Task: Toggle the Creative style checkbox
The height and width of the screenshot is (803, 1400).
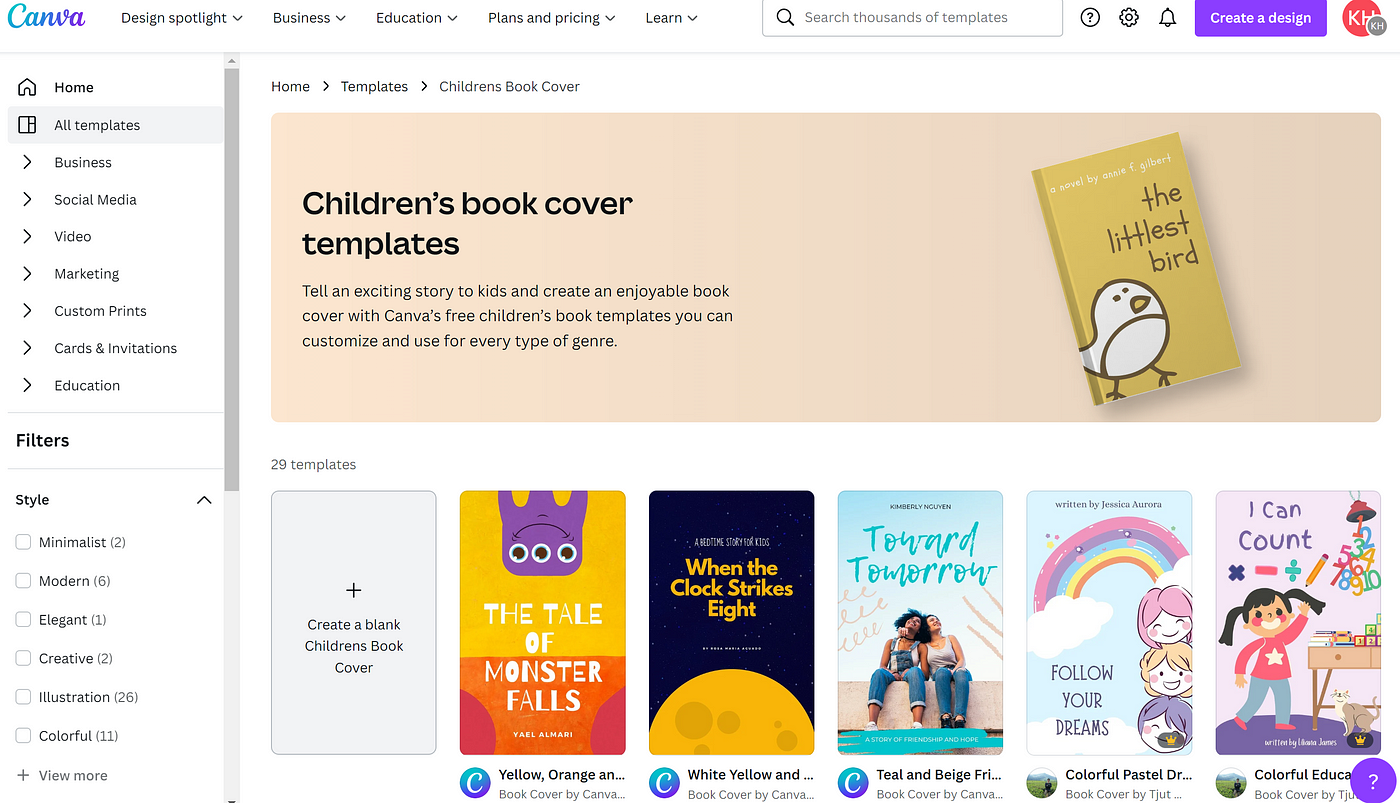Action: [23, 658]
